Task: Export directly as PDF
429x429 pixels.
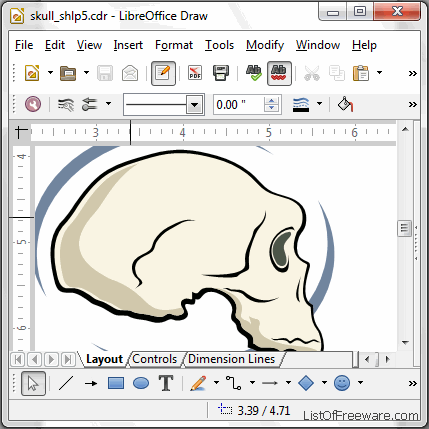Action: coord(195,73)
